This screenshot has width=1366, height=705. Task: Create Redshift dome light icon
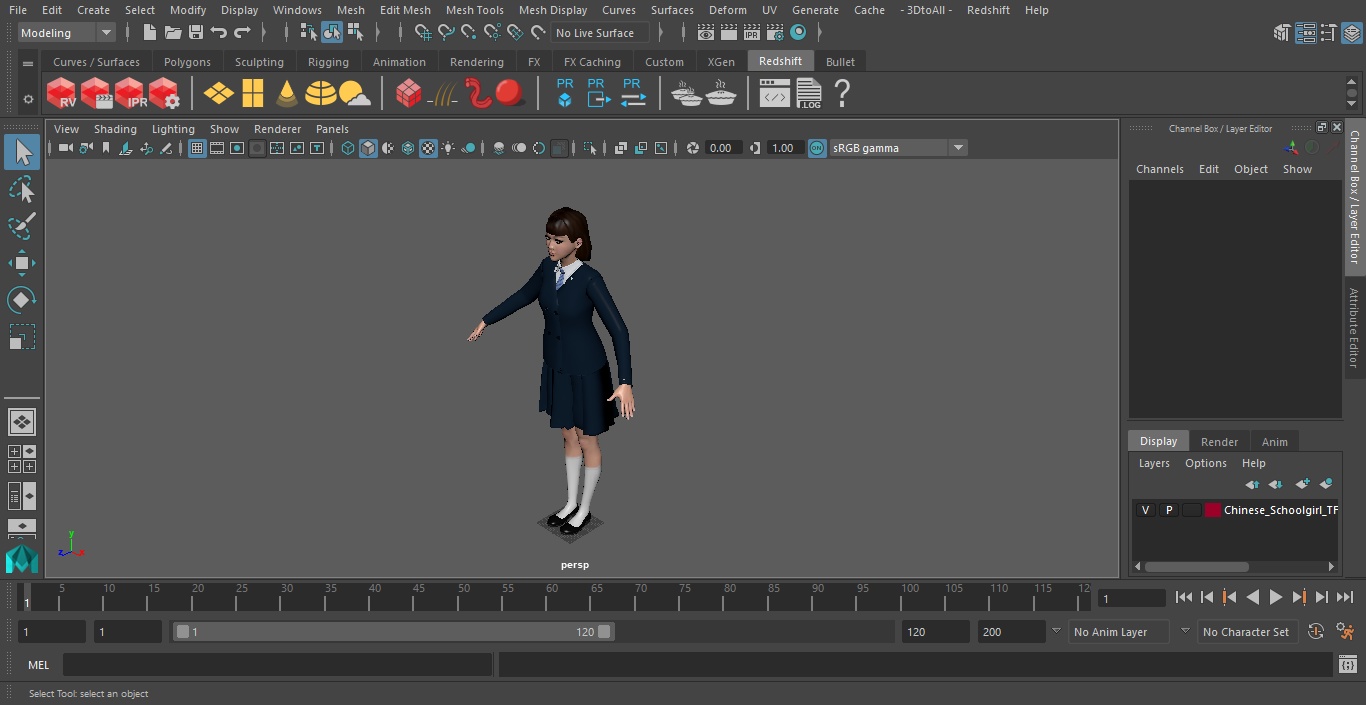click(320, 94)
